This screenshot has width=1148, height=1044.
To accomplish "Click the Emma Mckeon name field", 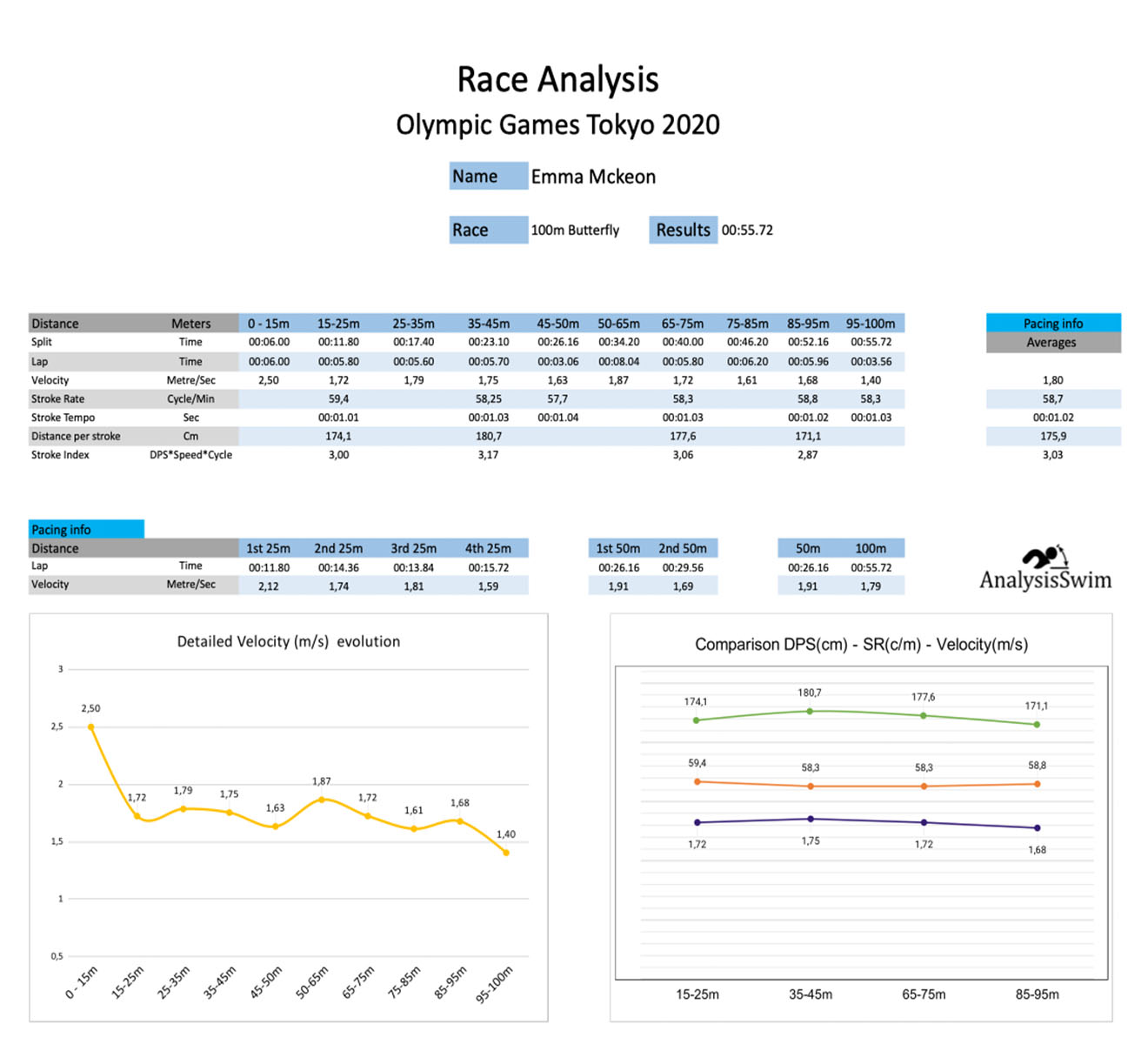I will (x=593, y=177).
